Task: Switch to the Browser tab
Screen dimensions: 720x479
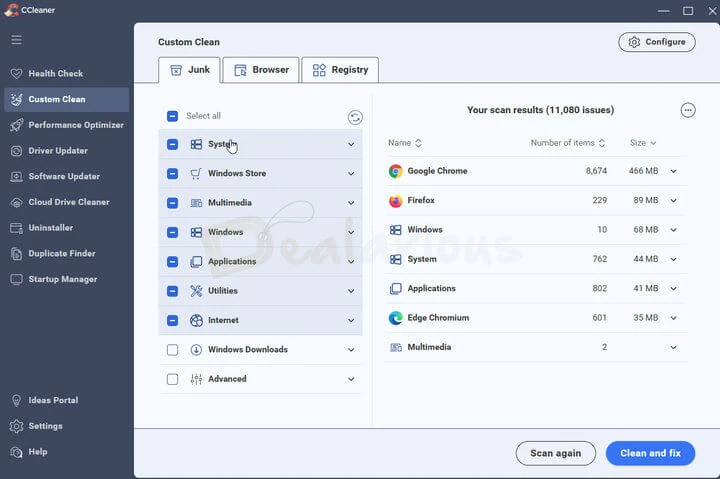Action: click(260, 70)
